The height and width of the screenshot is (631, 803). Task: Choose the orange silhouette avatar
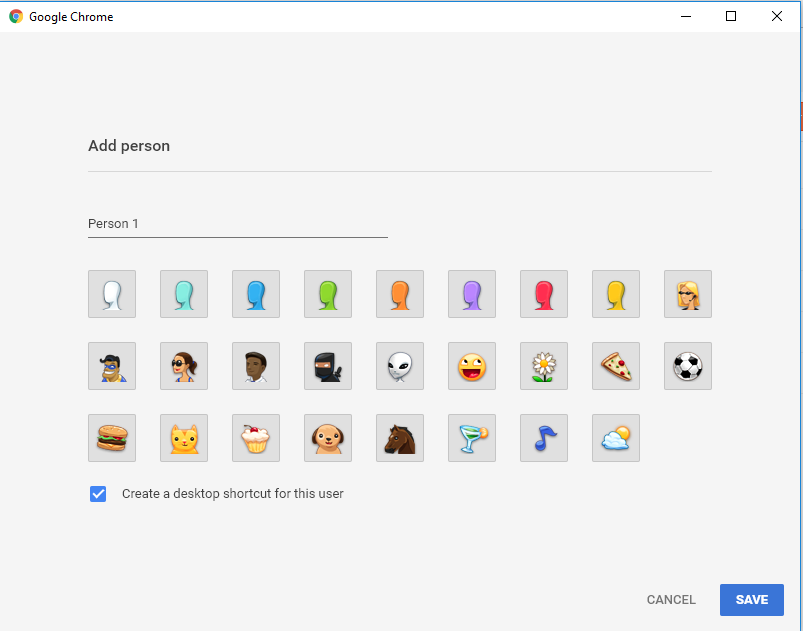point(400,294)
